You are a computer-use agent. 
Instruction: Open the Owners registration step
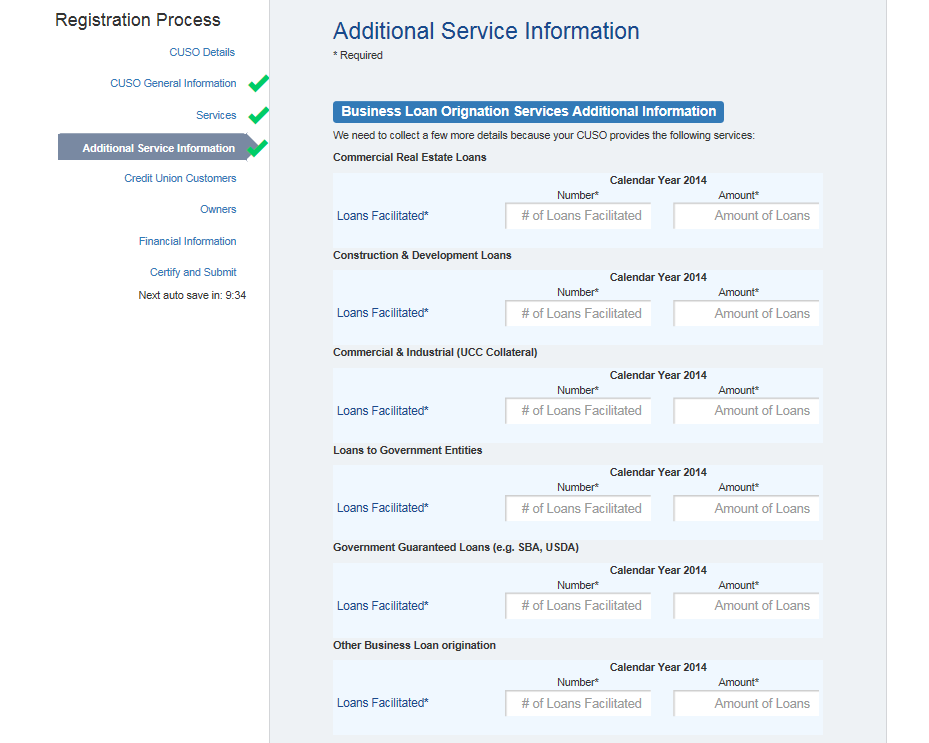point(218,209)
